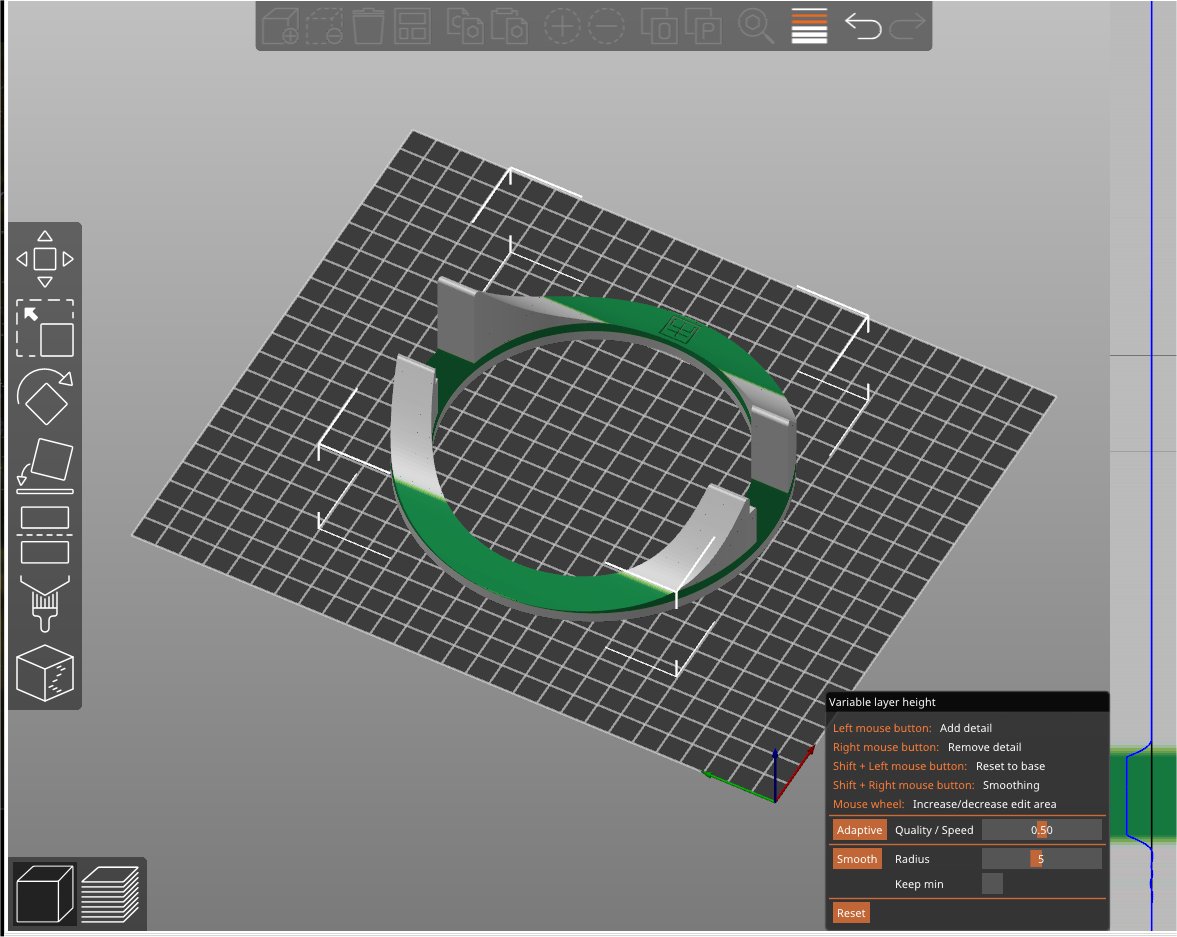This screenshot has width=1177, height=937.
Task: Select the Cut tool
Action: (45, 534)
